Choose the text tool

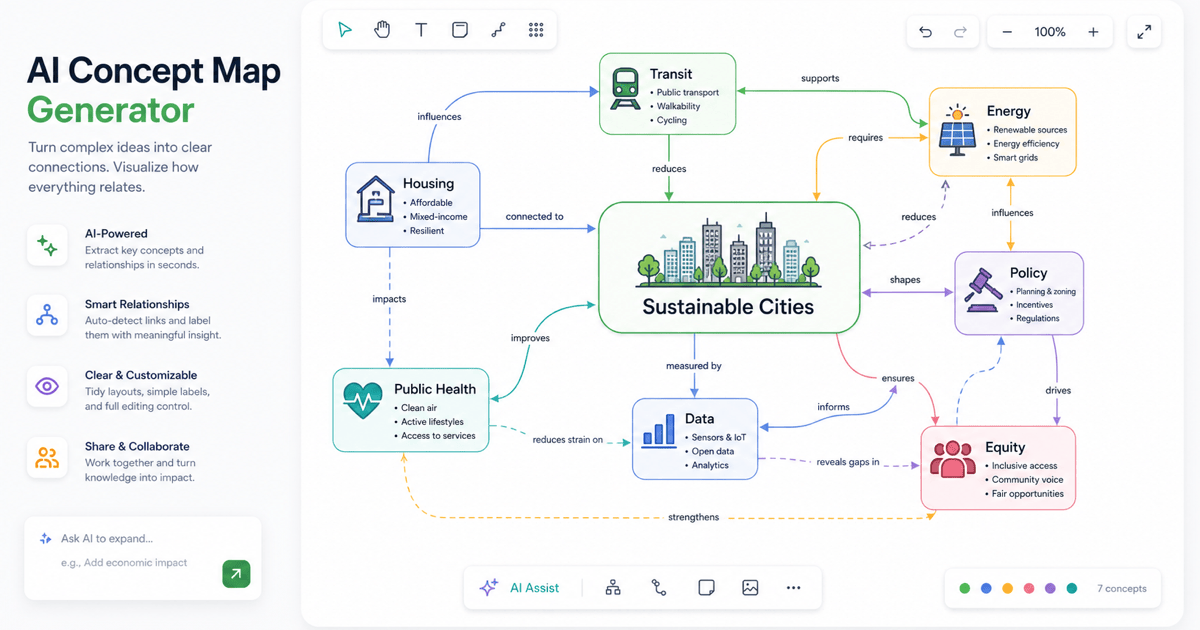coord(421,30)
